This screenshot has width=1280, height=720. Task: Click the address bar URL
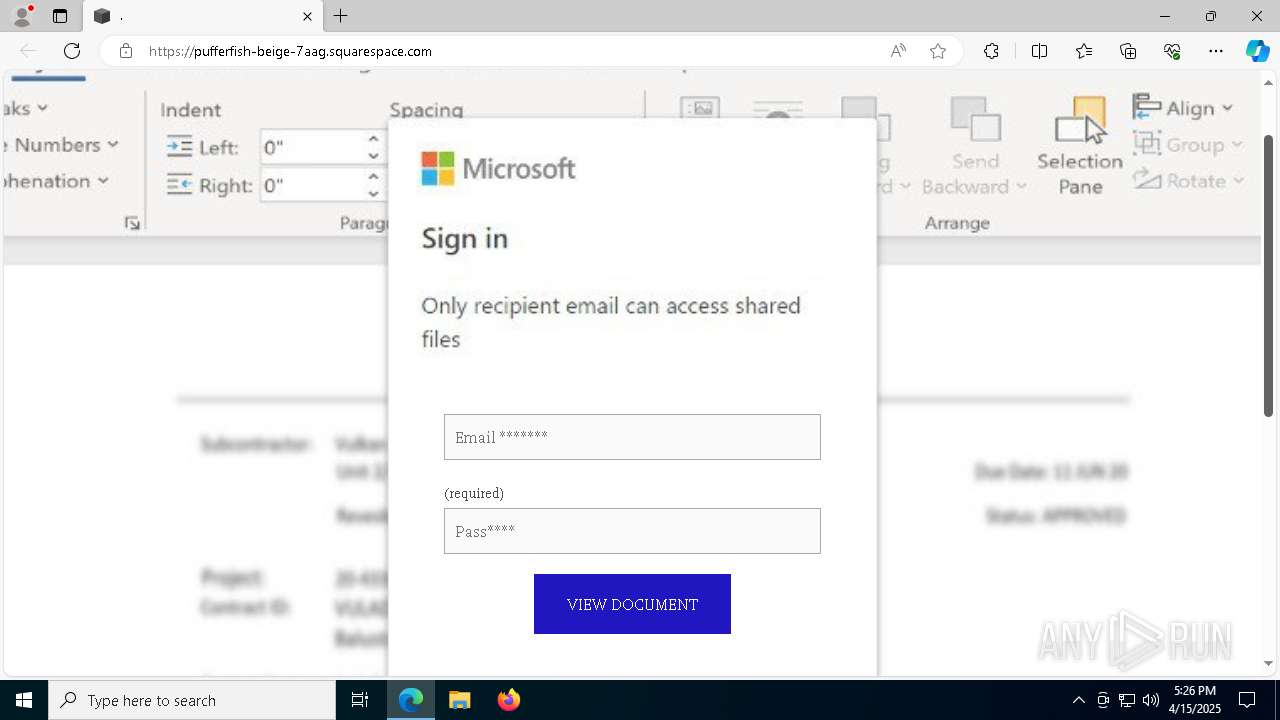click(290, 51)
